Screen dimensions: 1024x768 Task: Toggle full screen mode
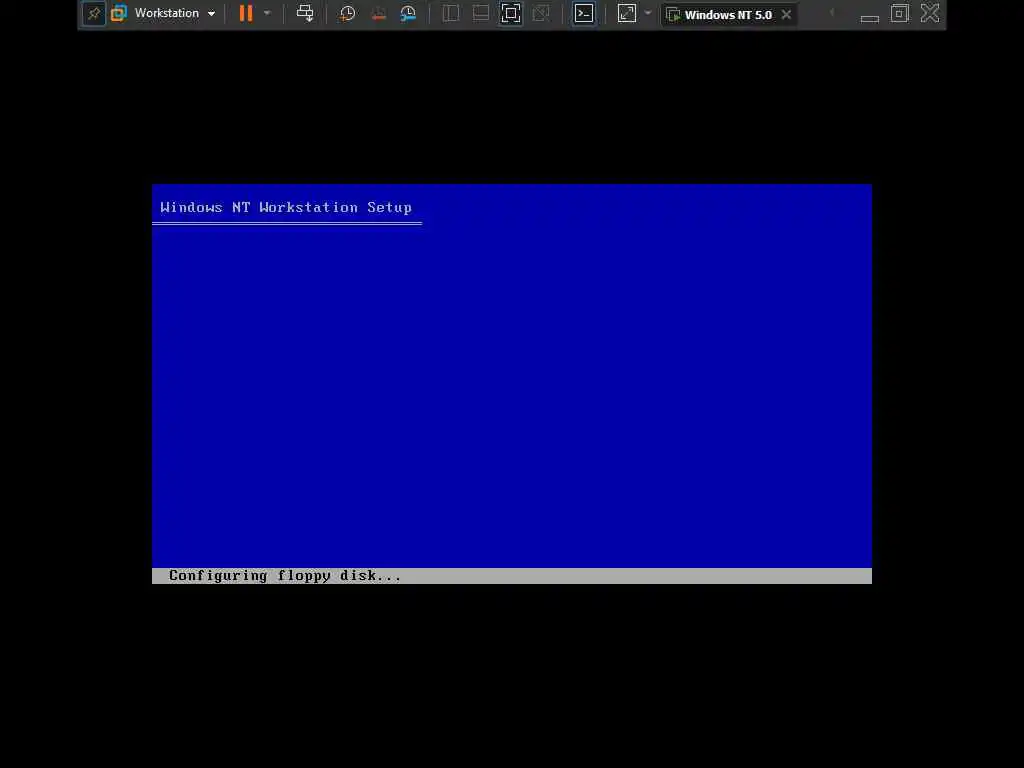511,14
